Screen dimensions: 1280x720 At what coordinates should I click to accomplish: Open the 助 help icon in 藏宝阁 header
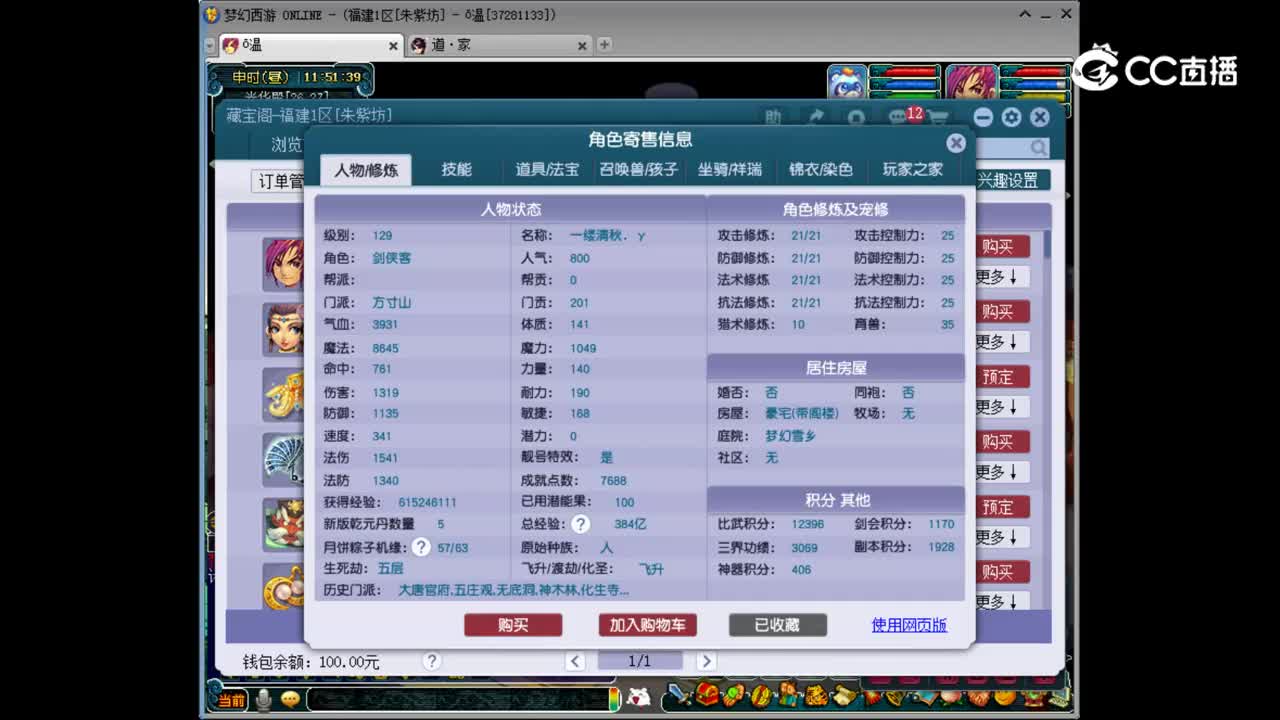tap(773, 117)
